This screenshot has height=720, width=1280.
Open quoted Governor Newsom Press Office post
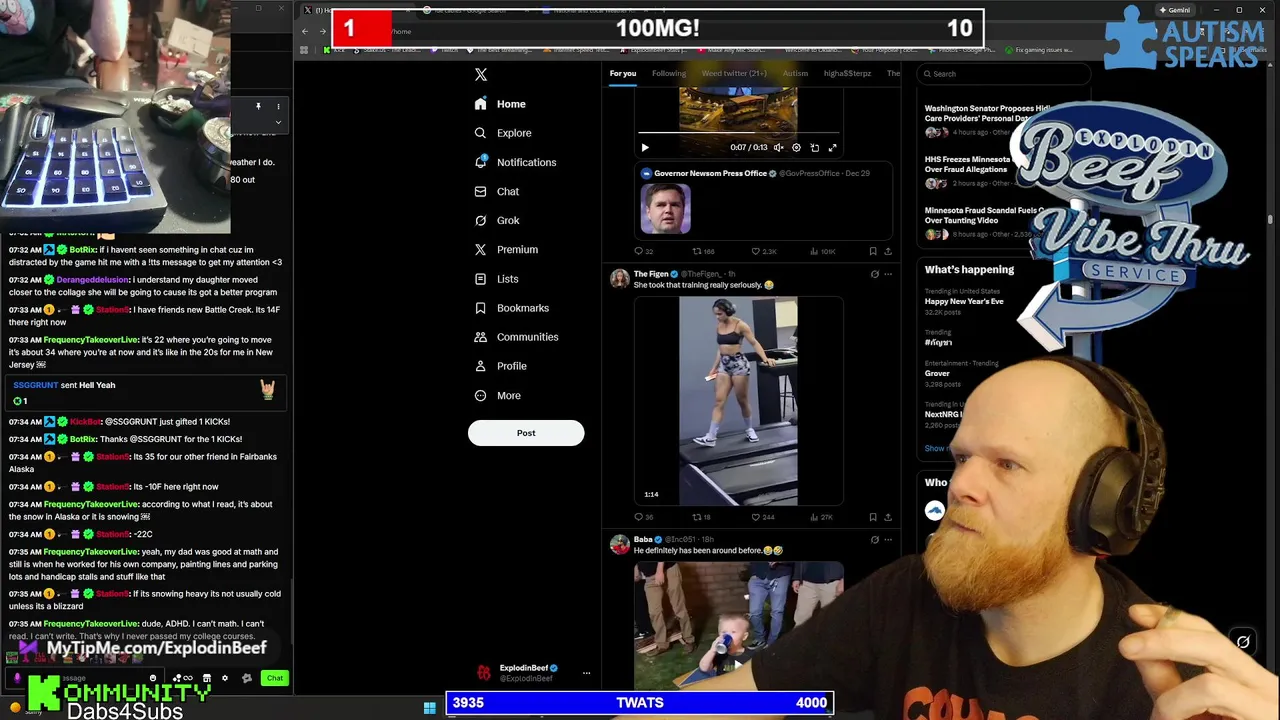[764, 201]
